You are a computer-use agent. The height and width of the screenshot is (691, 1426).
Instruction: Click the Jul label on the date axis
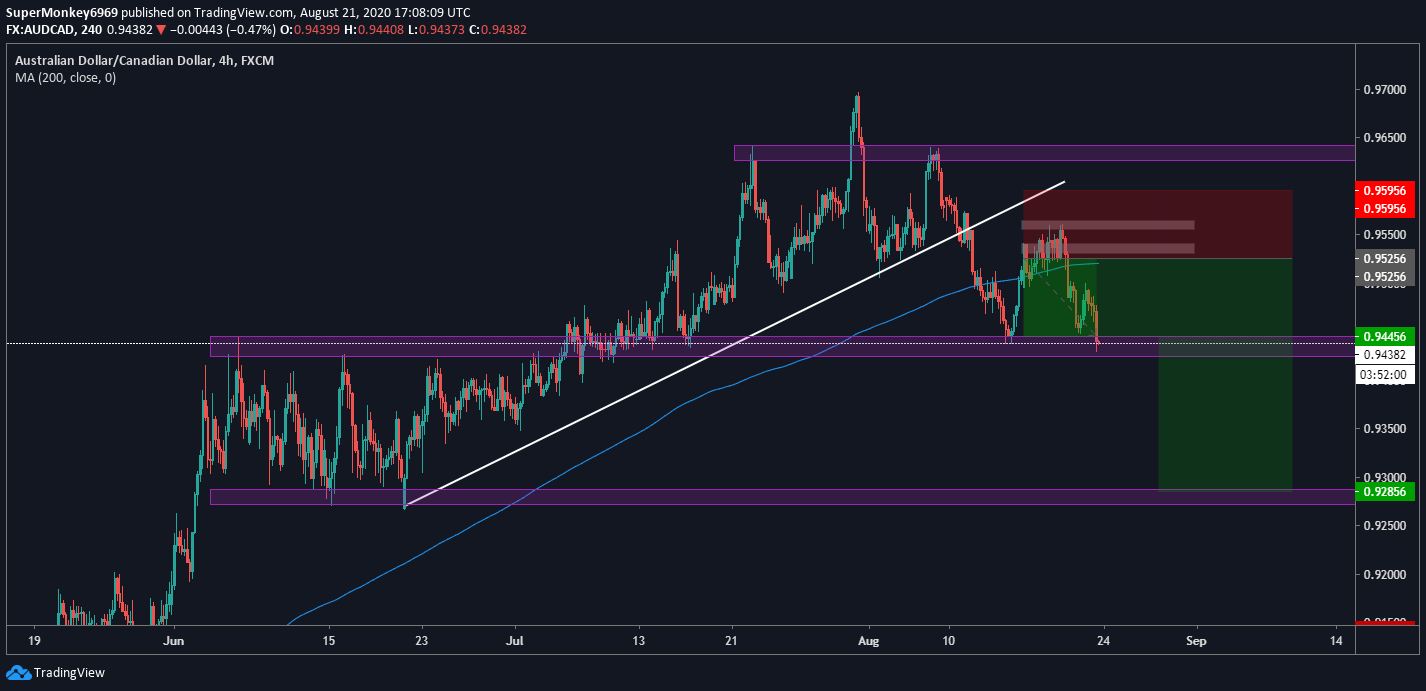click(x=515, y=639)
